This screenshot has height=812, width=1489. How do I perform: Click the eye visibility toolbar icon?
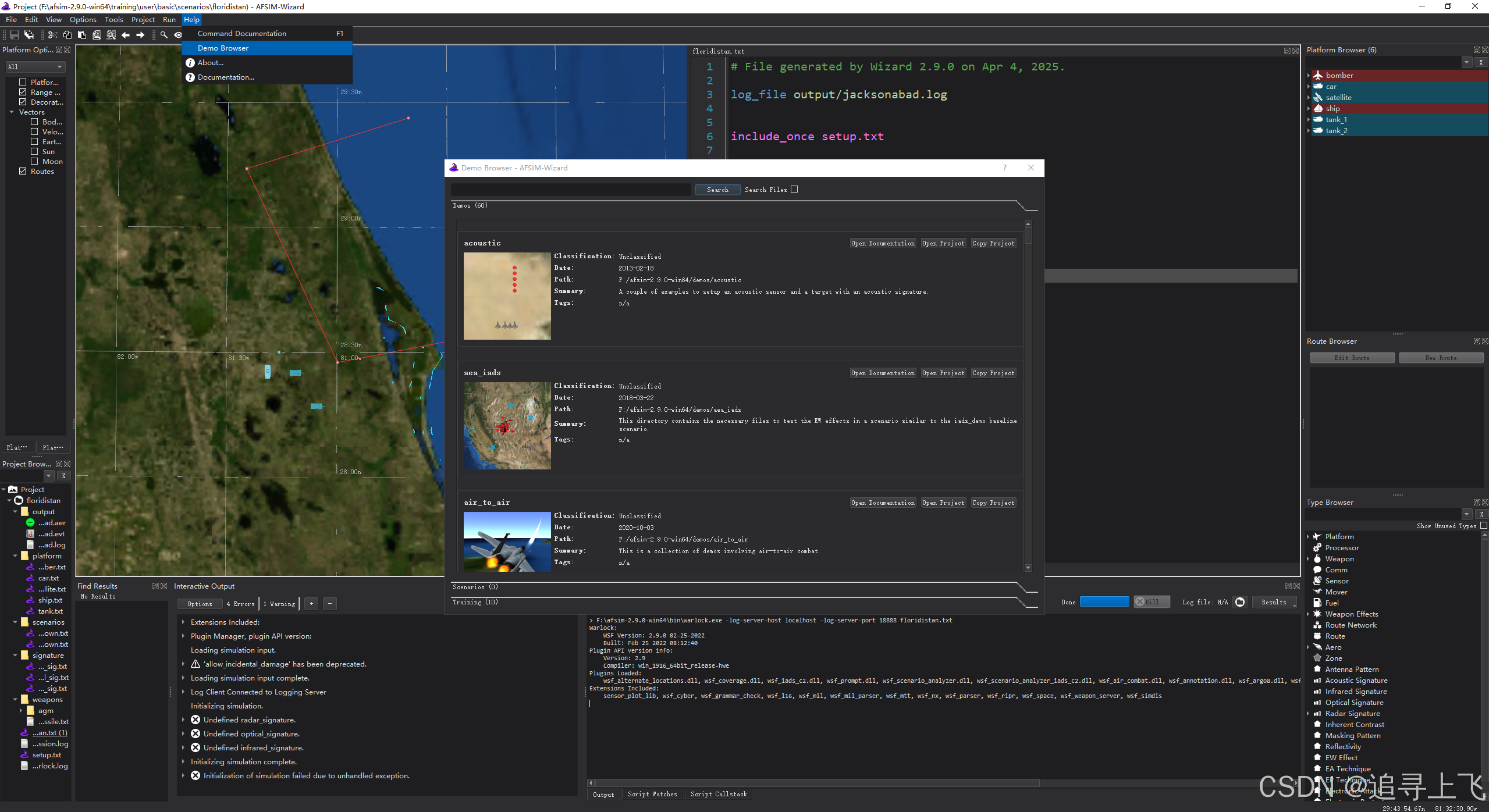(x=178, y=35)
